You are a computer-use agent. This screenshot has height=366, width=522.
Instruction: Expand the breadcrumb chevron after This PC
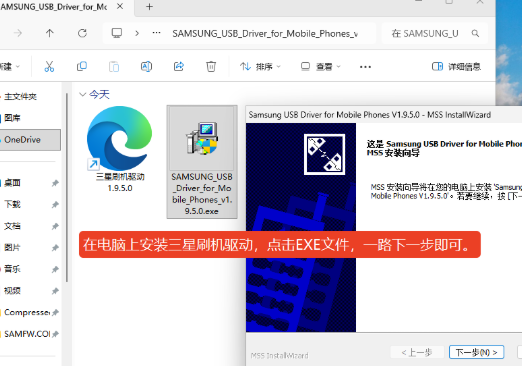(x=137, y=33)
